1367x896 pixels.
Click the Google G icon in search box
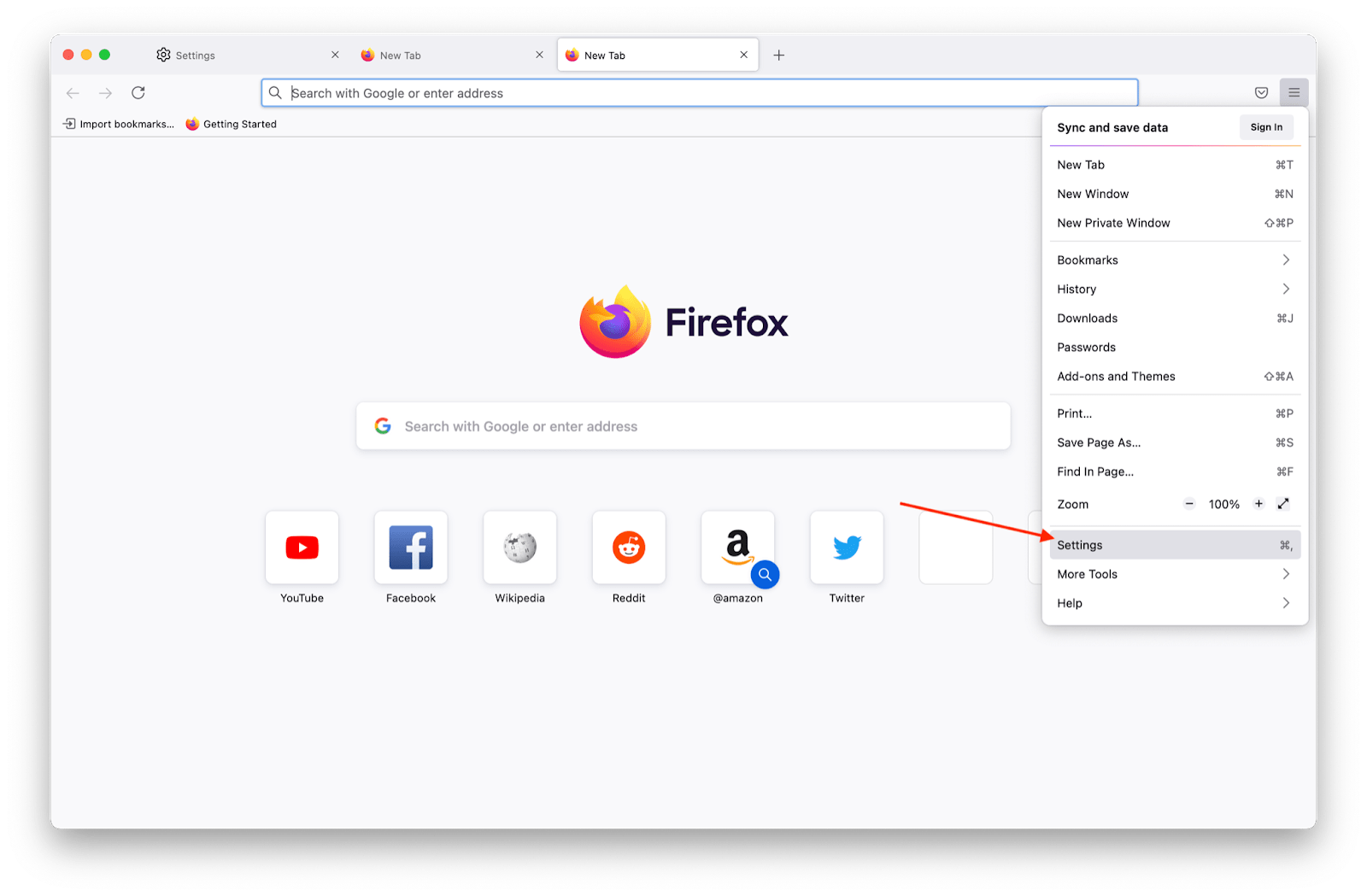[x=383, y=425]
